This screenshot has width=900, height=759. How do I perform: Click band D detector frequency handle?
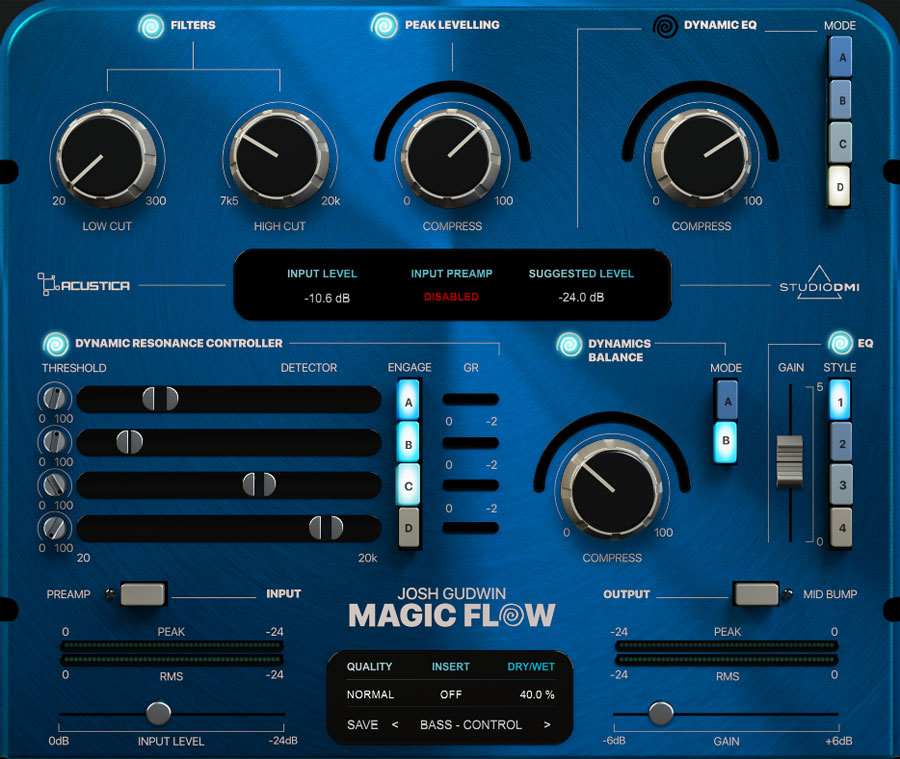tap(326, 528)
